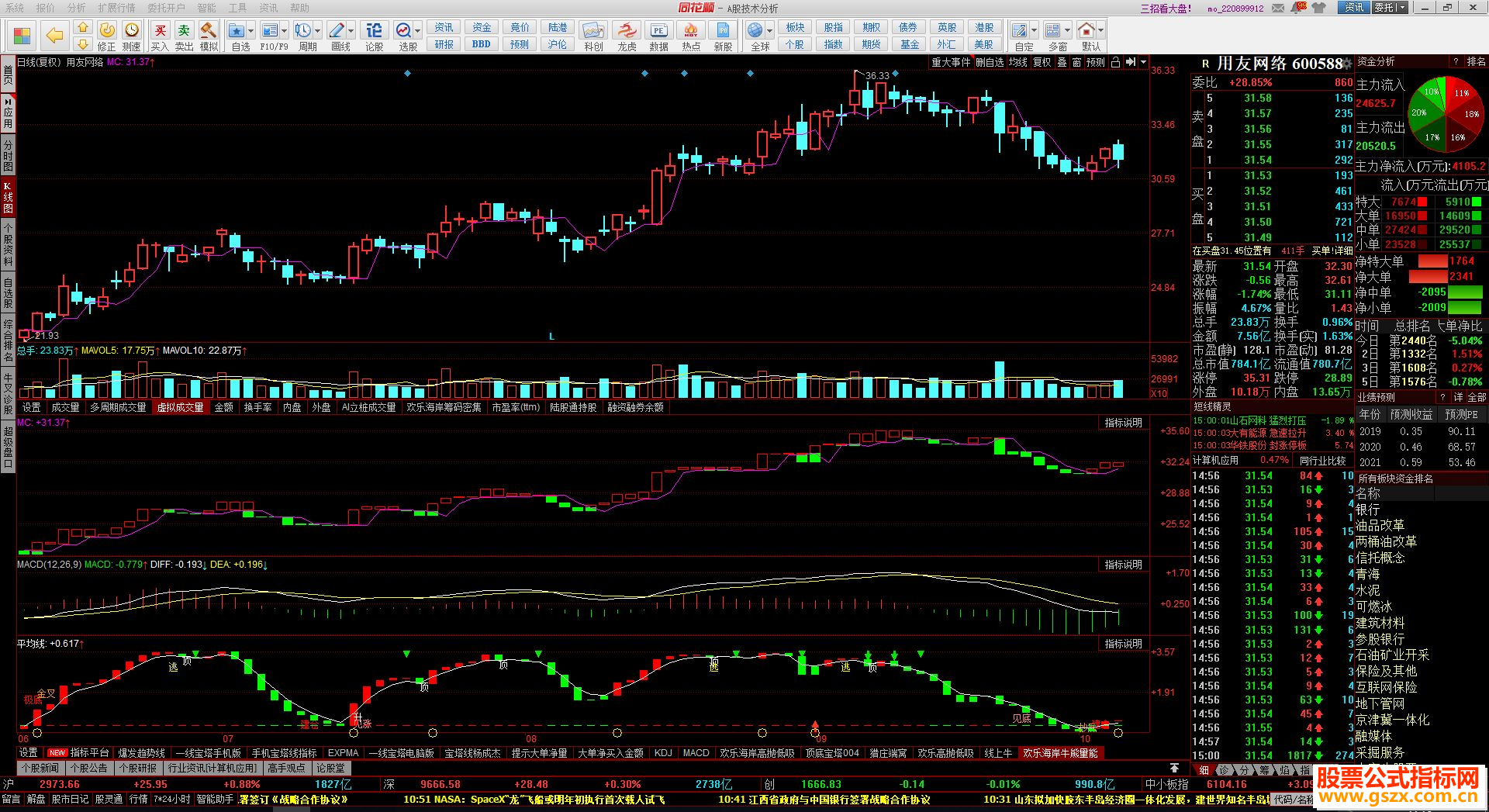Open the 论股 discussion icon
1489x812 pixels.
click(x=374, y=30)
